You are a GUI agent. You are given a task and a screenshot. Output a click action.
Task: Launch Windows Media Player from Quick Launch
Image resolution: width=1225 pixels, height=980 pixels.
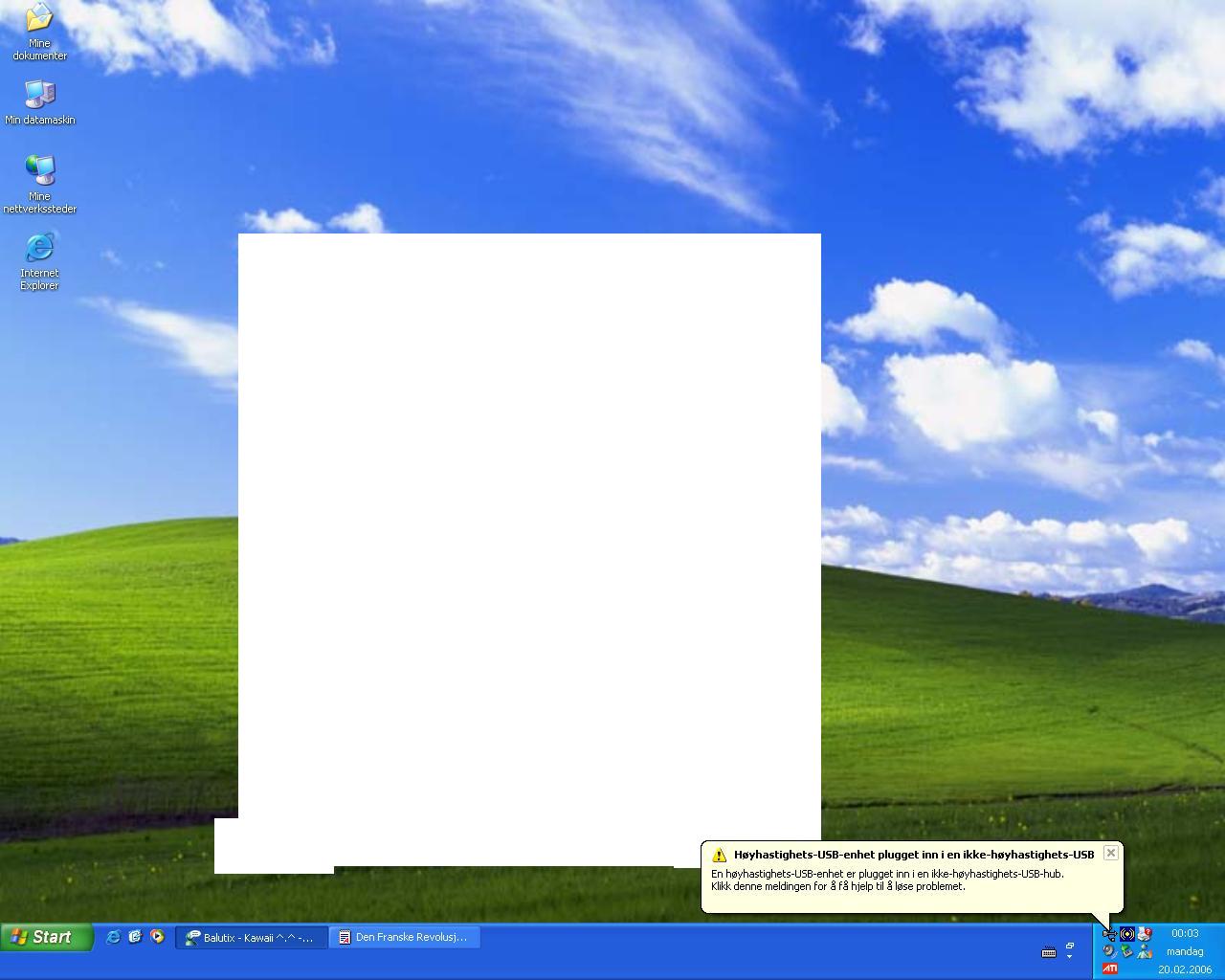pos(157,937)
